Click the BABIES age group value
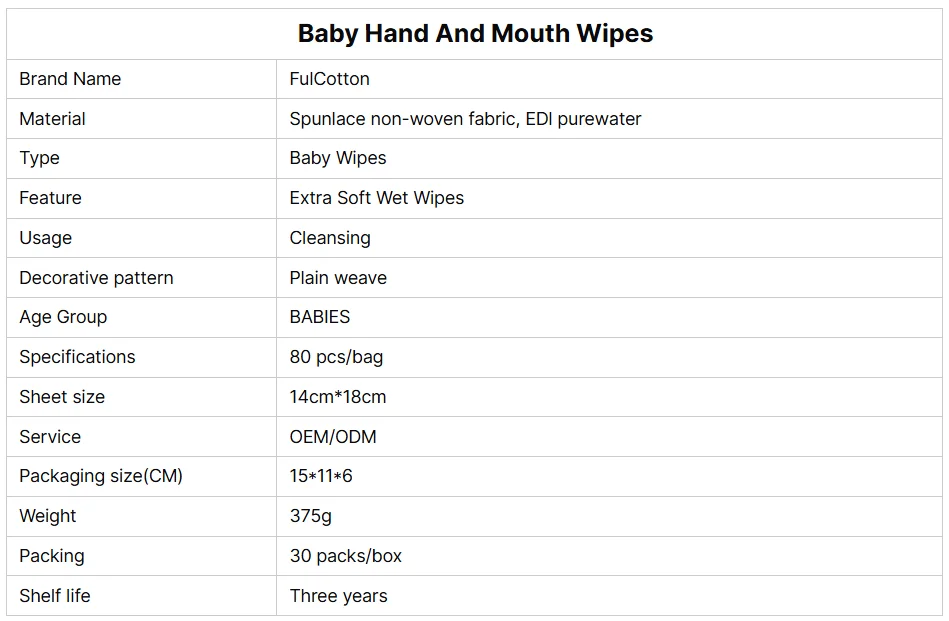 click(x=320, y=317)
